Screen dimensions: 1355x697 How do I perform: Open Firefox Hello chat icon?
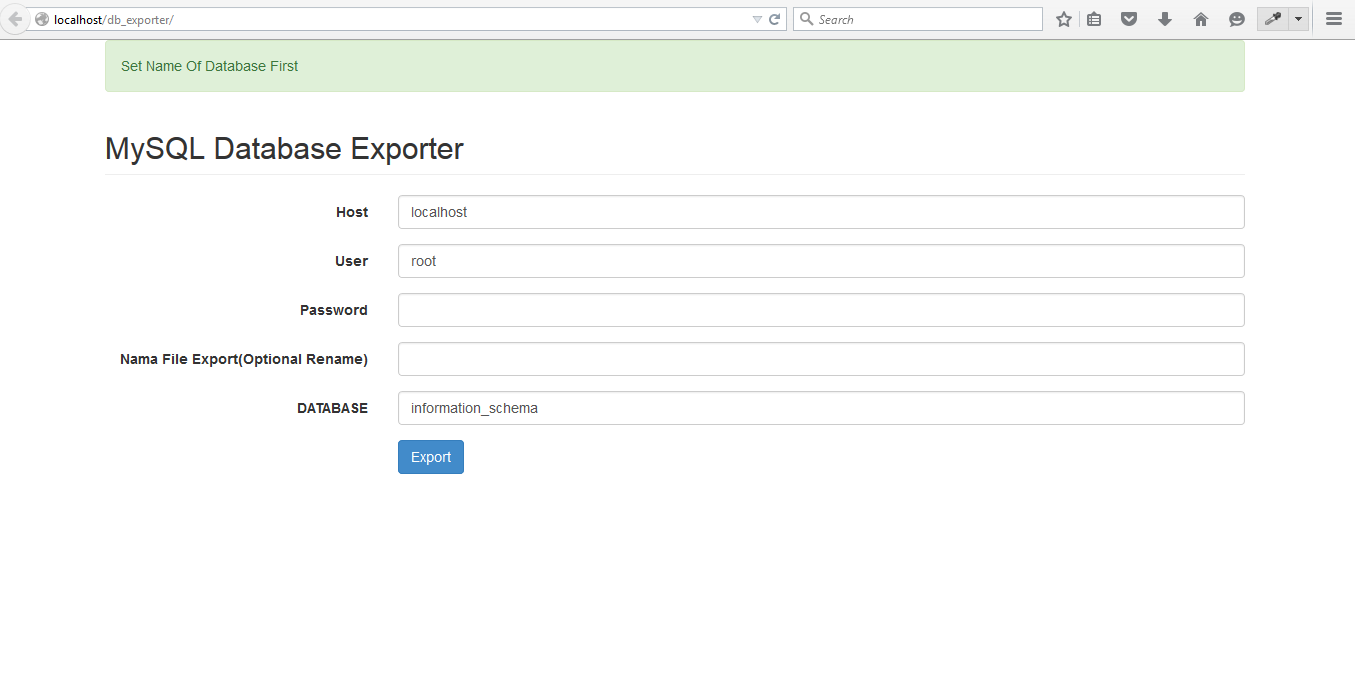[x=1236, y=18]
